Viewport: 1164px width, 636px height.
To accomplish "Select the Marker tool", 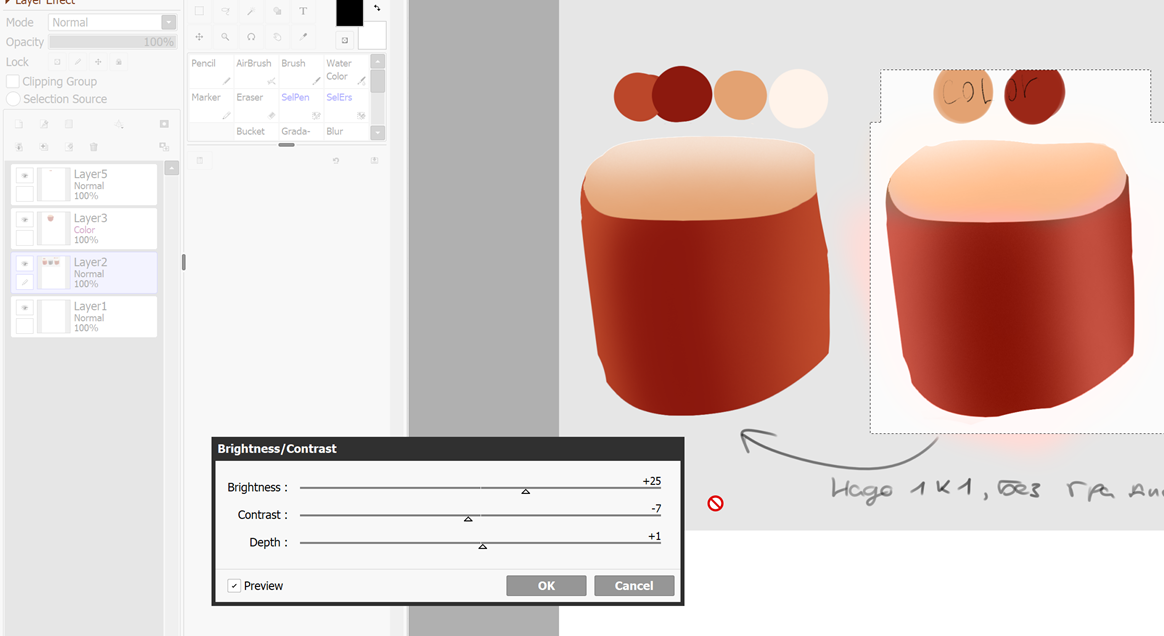I will pos(211,105).
